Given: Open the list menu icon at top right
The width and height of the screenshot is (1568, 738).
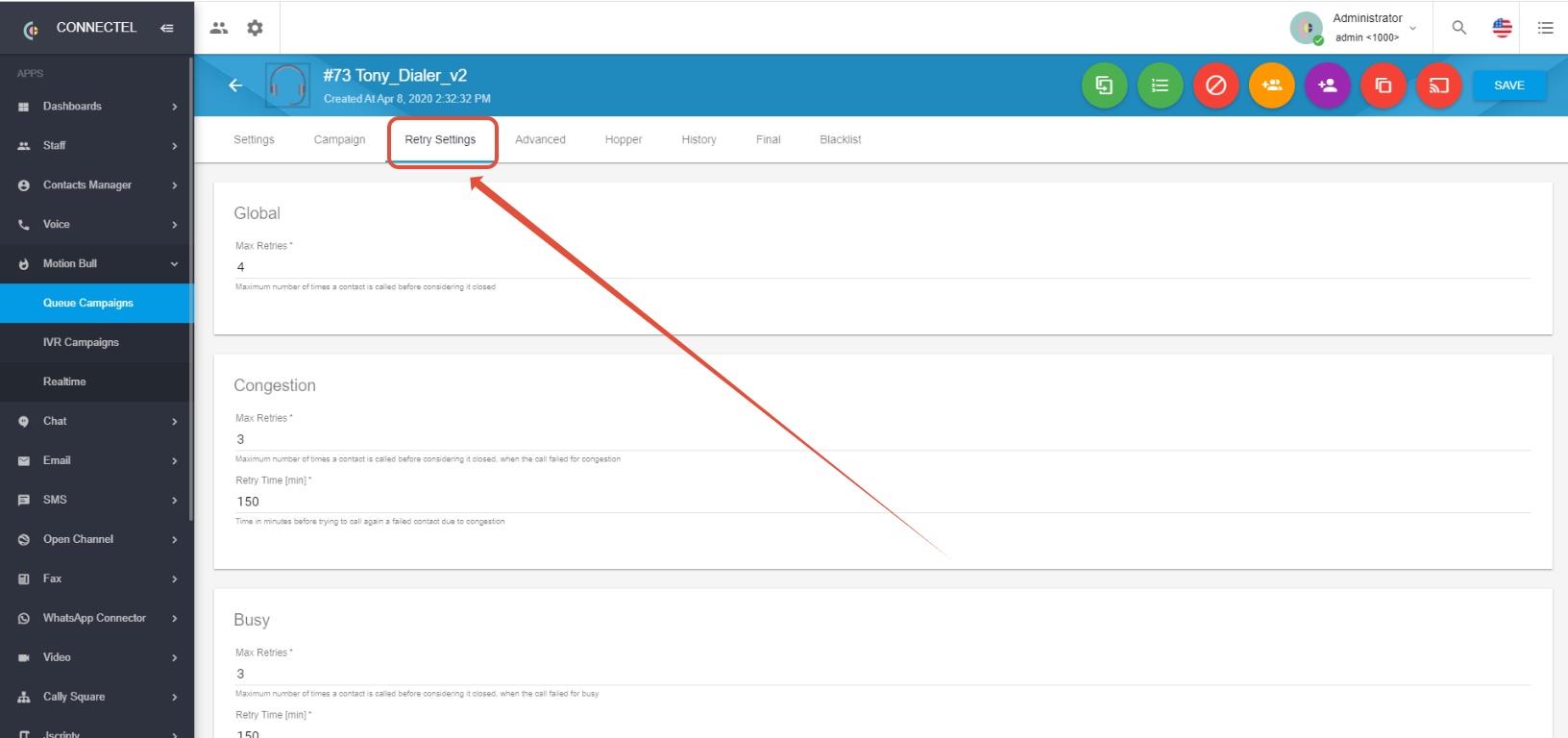Looking at the screenshot, I should click(x=1545, y=28).
